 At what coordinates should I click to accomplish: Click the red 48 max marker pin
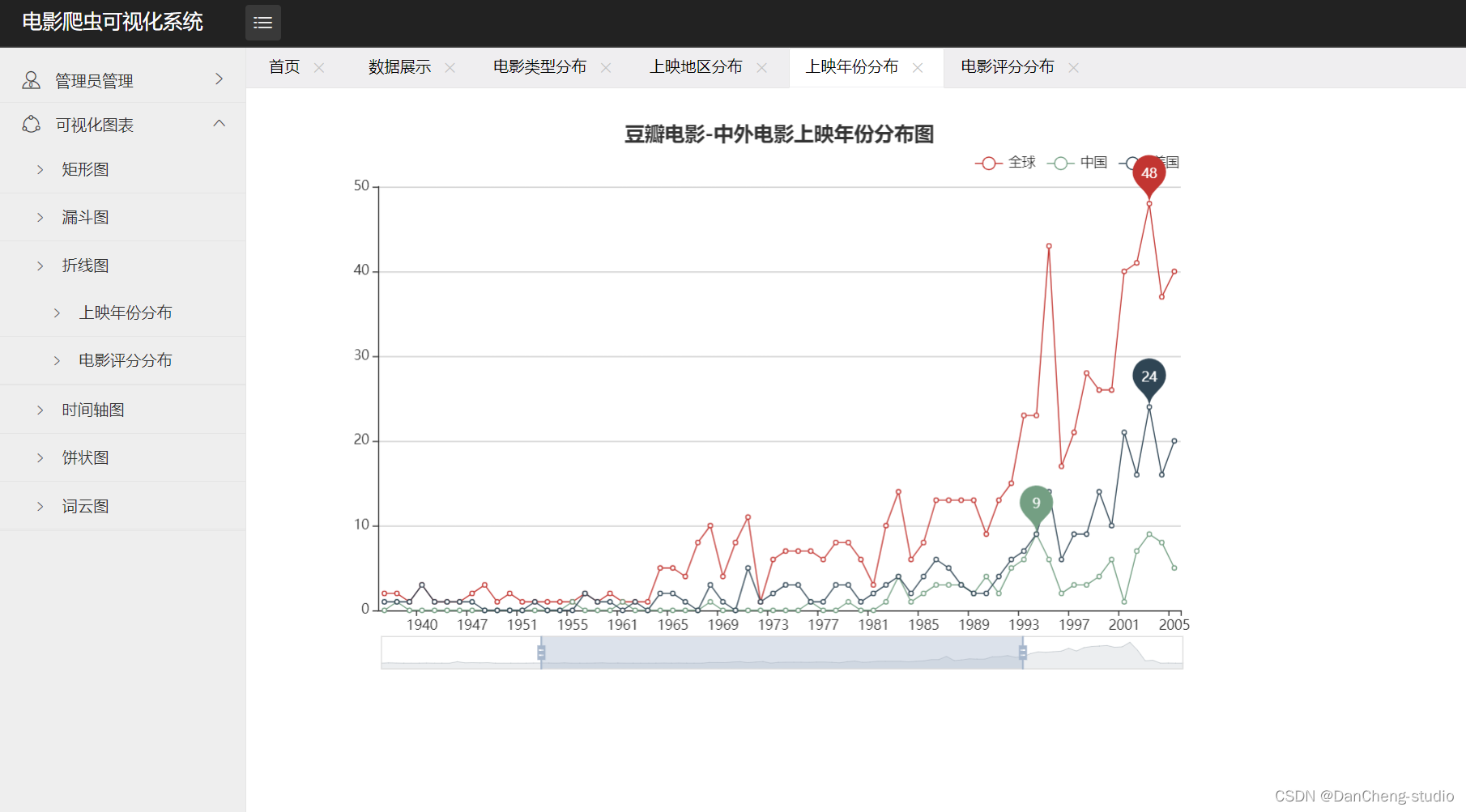point(1149,174)
